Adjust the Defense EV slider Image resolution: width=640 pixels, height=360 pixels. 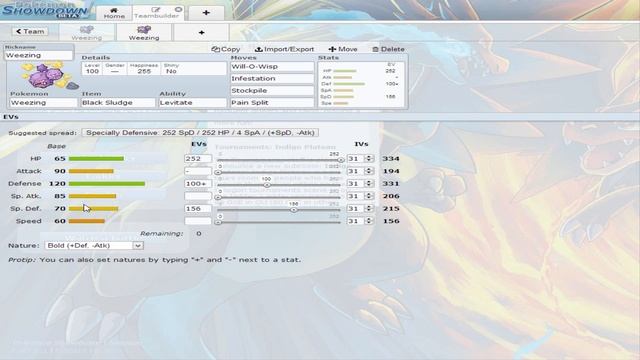point(280,185)
